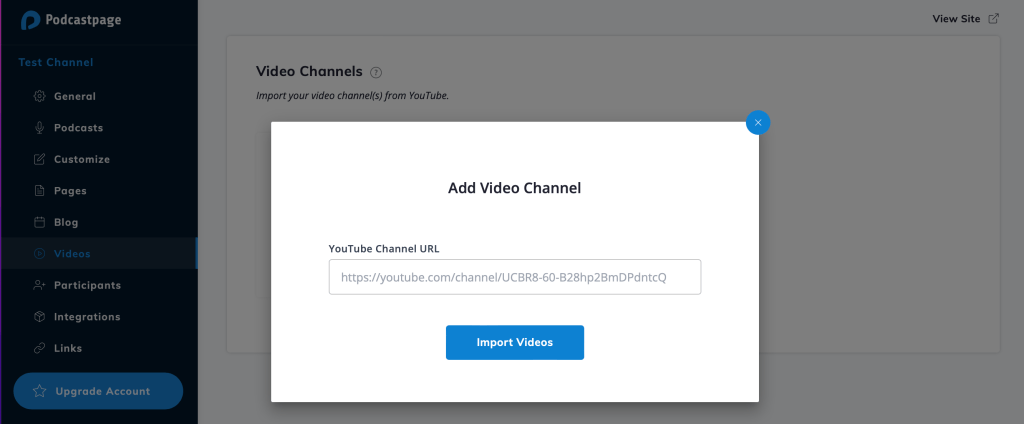
Task: Click the Import Videos button
Action: pyautogui.click(x=515, y=342)
